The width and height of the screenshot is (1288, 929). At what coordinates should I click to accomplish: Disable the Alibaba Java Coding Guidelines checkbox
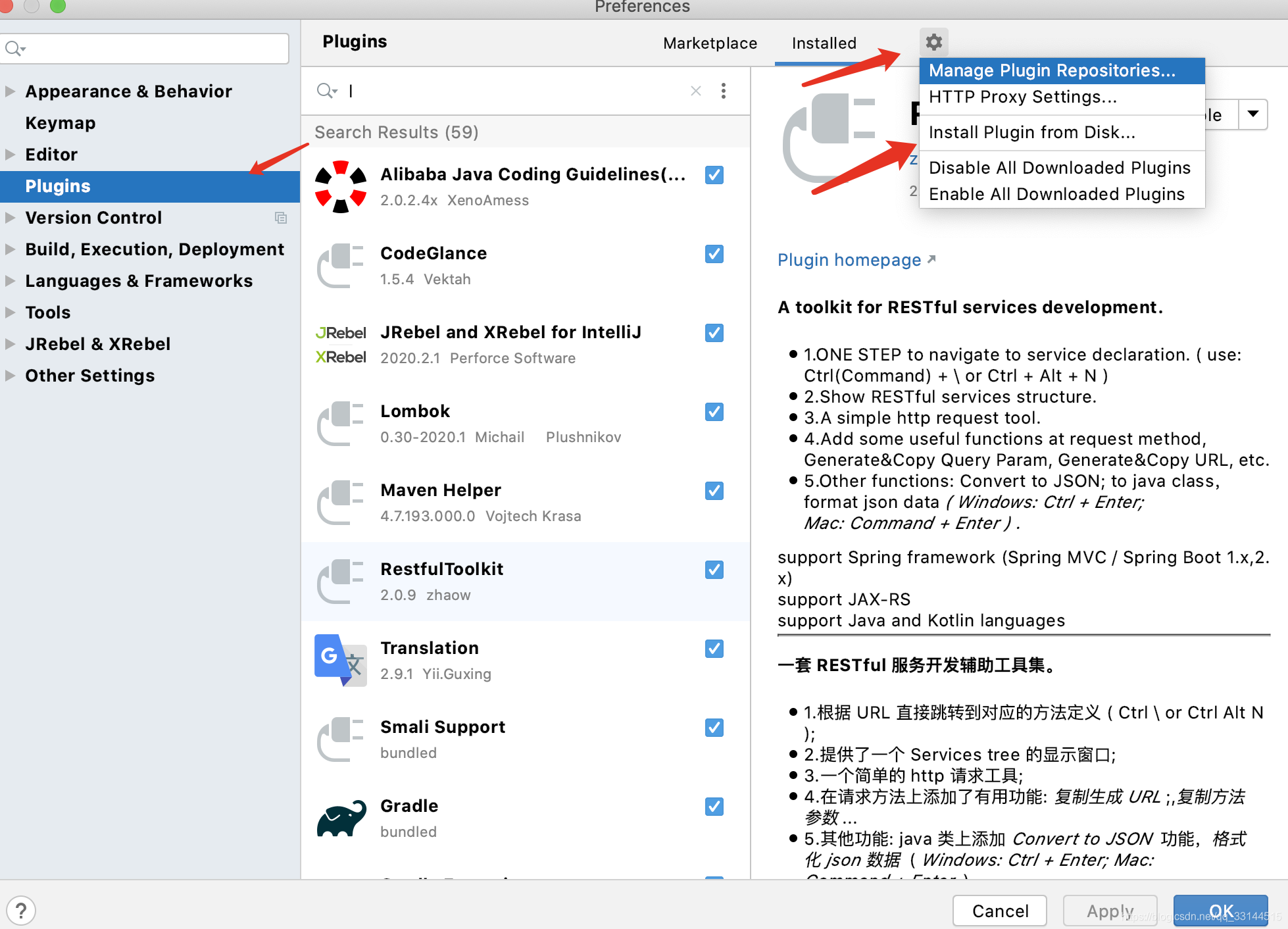pos(714,175)
